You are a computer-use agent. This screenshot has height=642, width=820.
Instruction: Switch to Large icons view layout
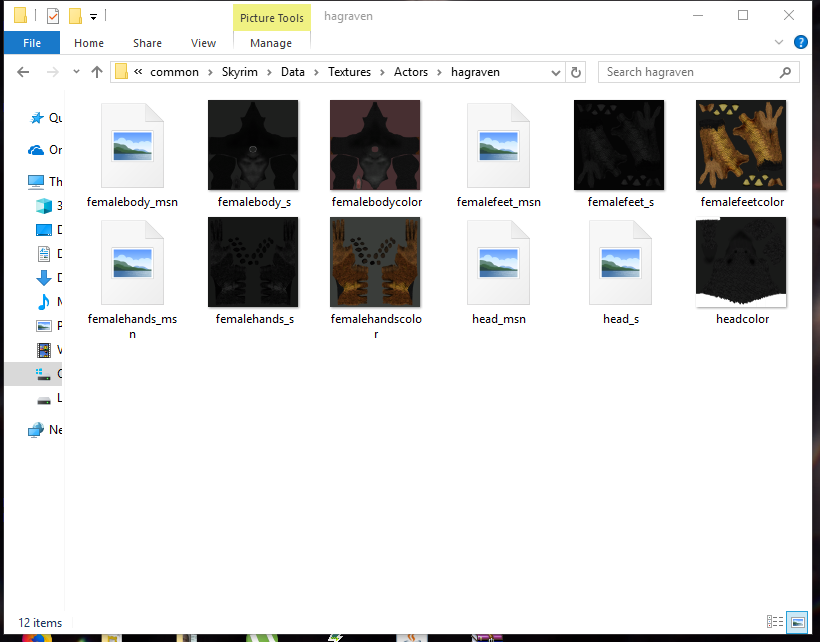tap(798, 622)
